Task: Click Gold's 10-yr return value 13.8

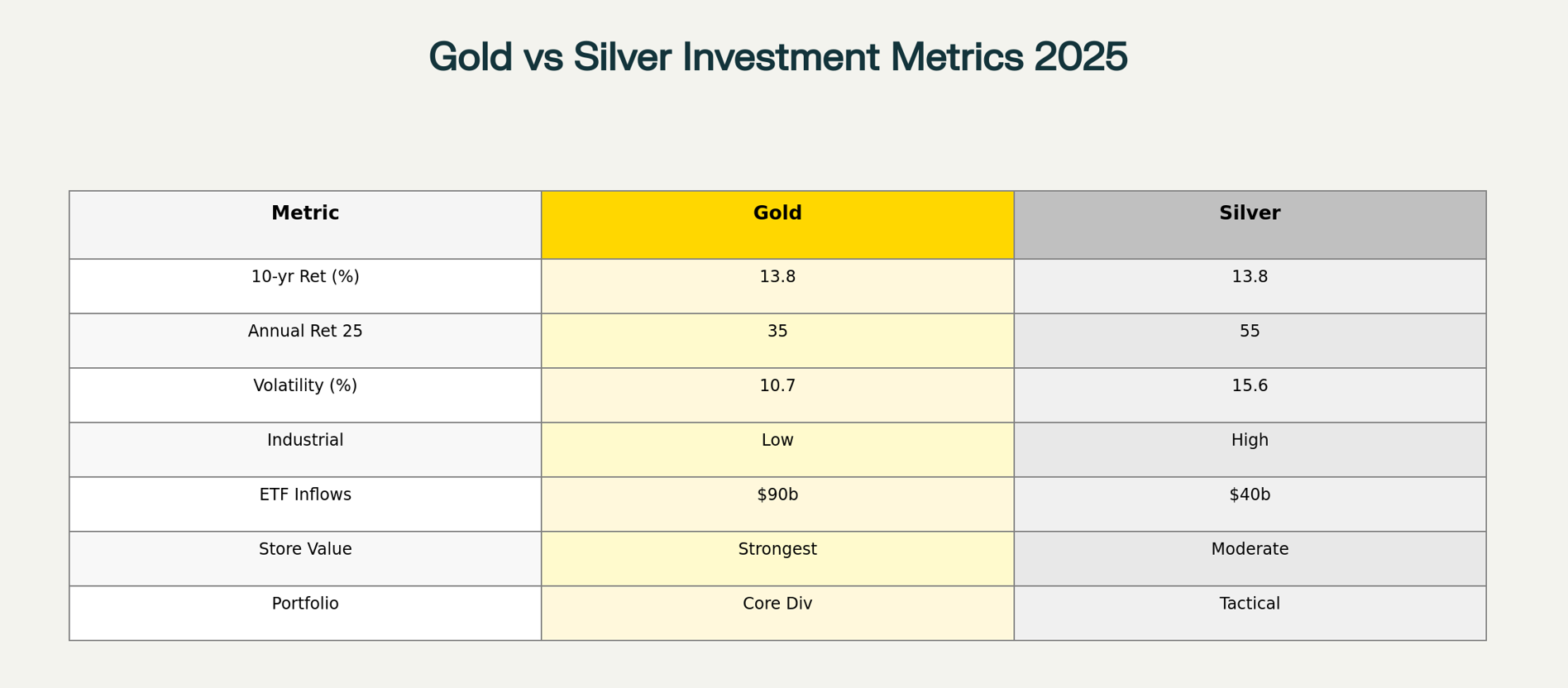Action: (777, 277)
